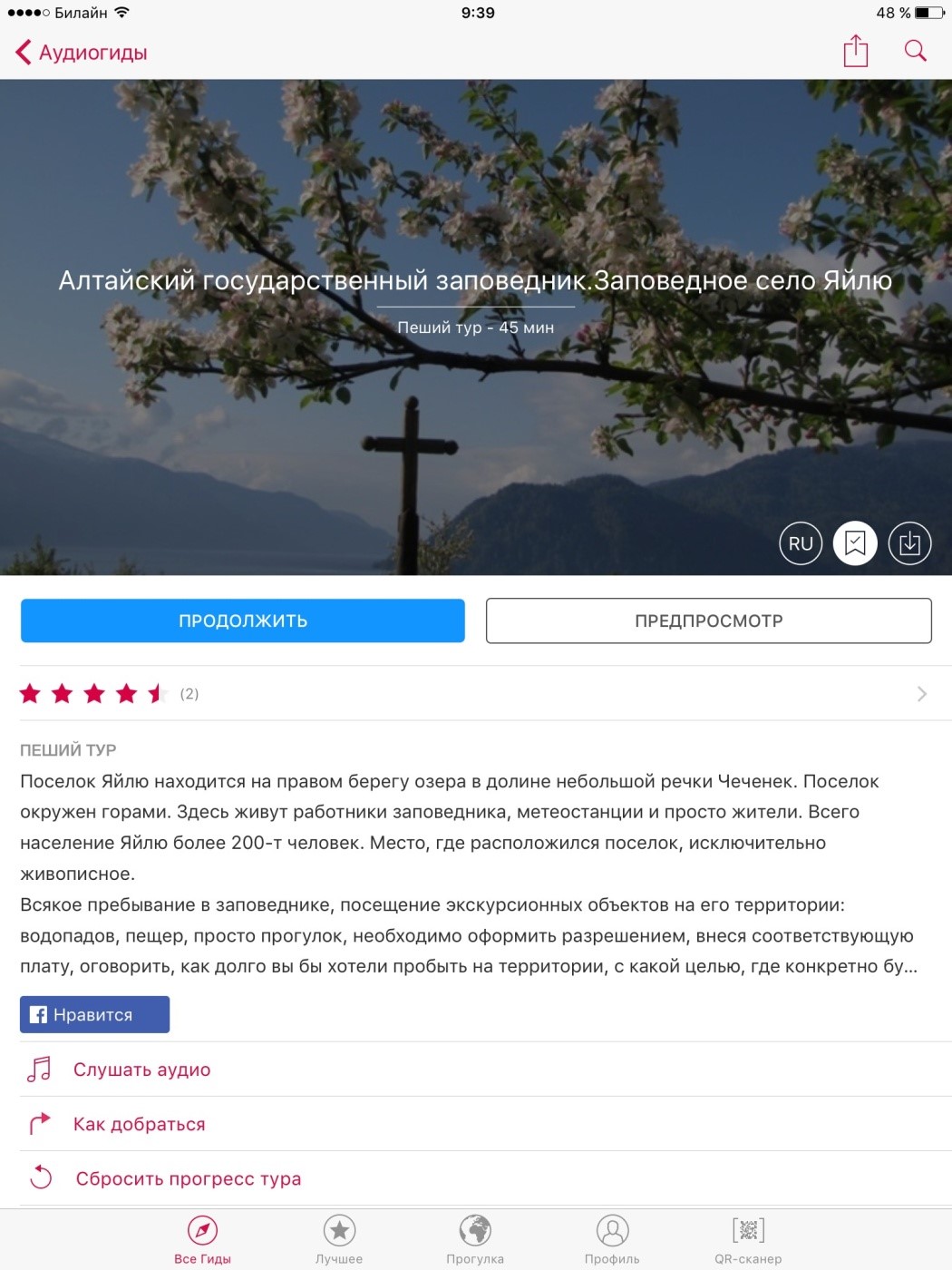Tap the share icon in top bar
The height and width of the screenshot is (1270, 952).
pyautogui.click(x=855, y=51)
